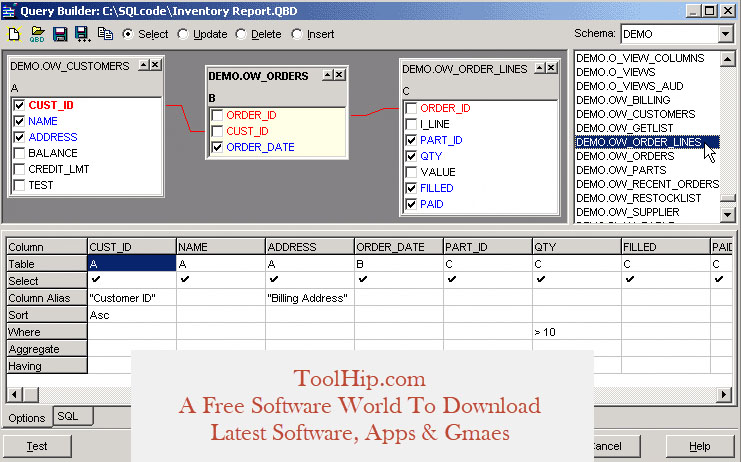Uncheck the FILLED column checkbox
Viewport: 741px width, 462px height.
411,188
